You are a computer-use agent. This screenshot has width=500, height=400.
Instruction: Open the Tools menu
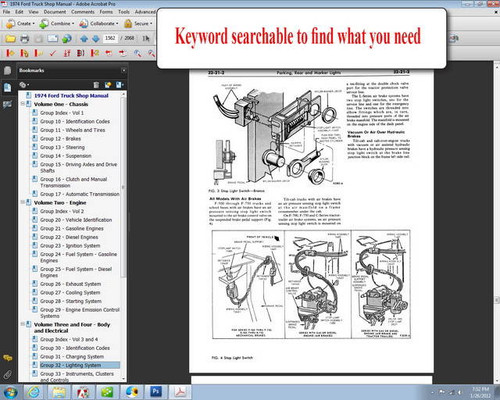(124, 12)
